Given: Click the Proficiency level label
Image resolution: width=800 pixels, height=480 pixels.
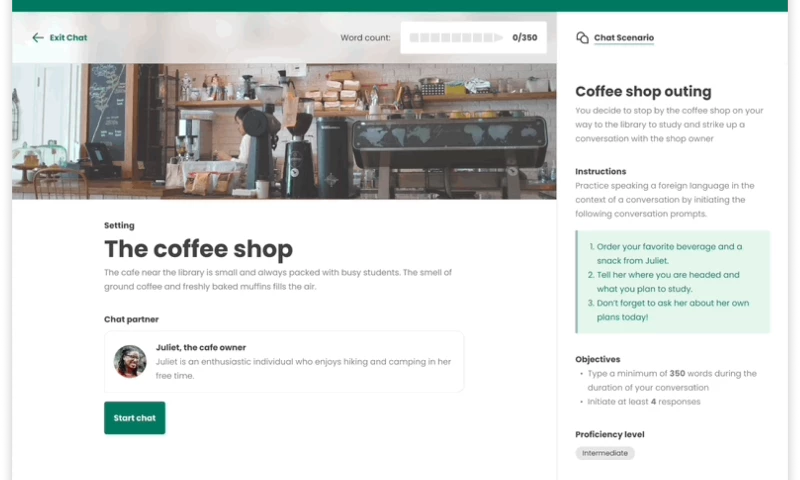Looking at the screenshot, I should pyautogui.click(x=610, y=435).
